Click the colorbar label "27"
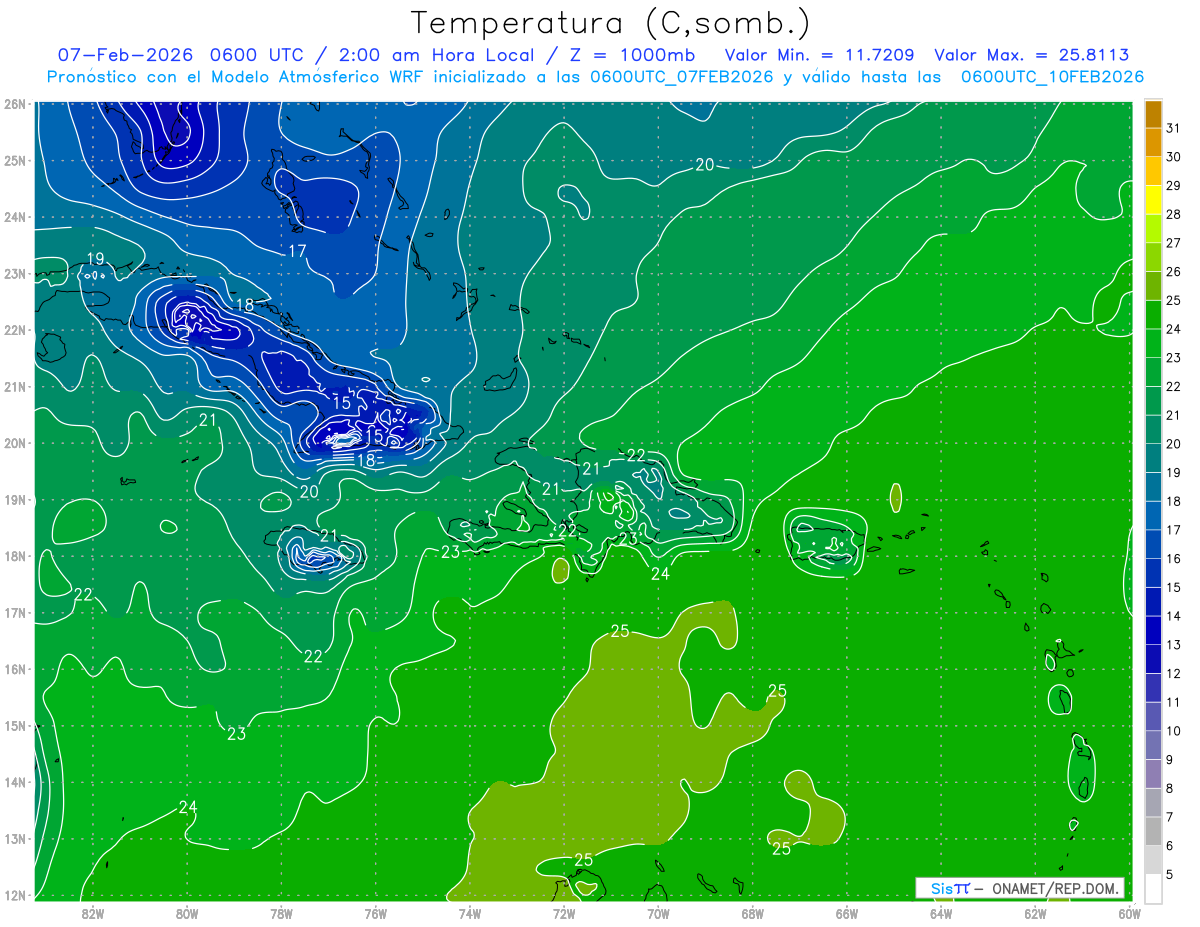Image resolution: width=1200 pixels, height=927 pixels. (x=1173, y=243)
